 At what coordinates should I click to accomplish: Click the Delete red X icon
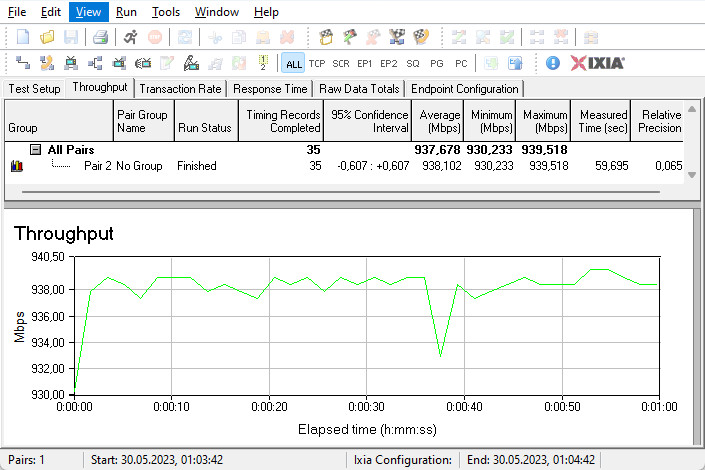(x=287, y=37)
